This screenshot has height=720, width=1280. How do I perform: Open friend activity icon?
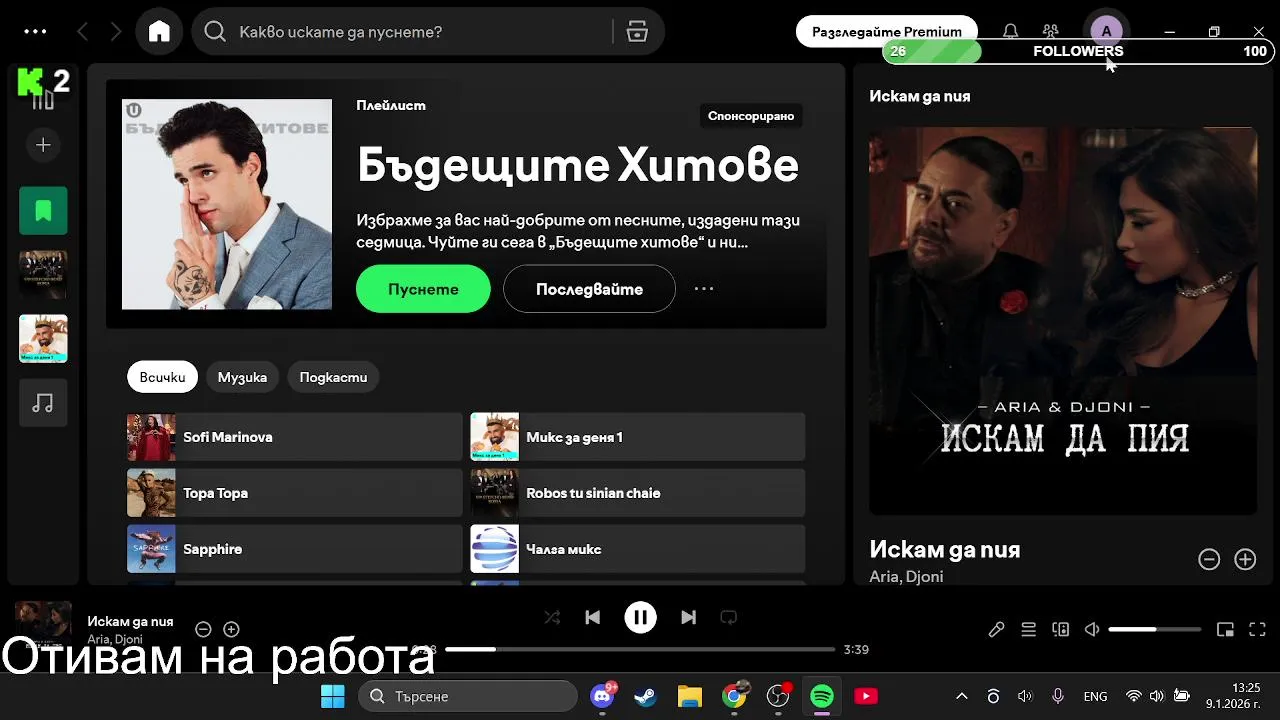1050,32
